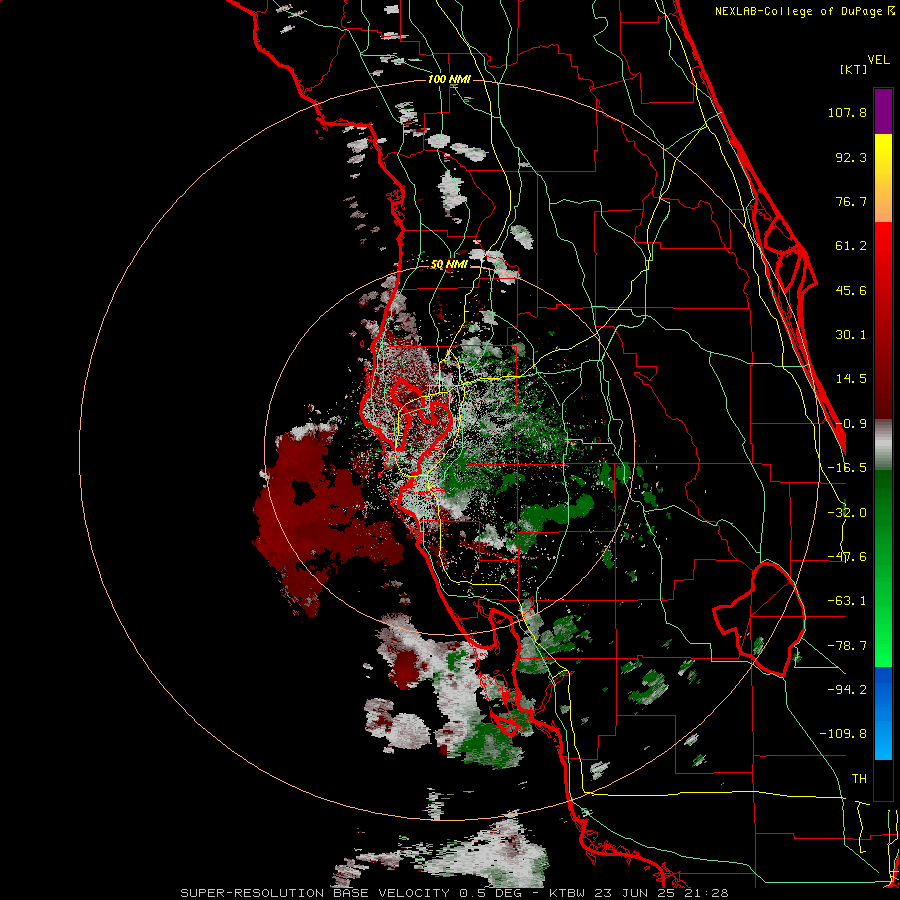This screenshot has height=900, width=900.
Task: Click the 50 NMI range ring label
Action: coord(449,265)
